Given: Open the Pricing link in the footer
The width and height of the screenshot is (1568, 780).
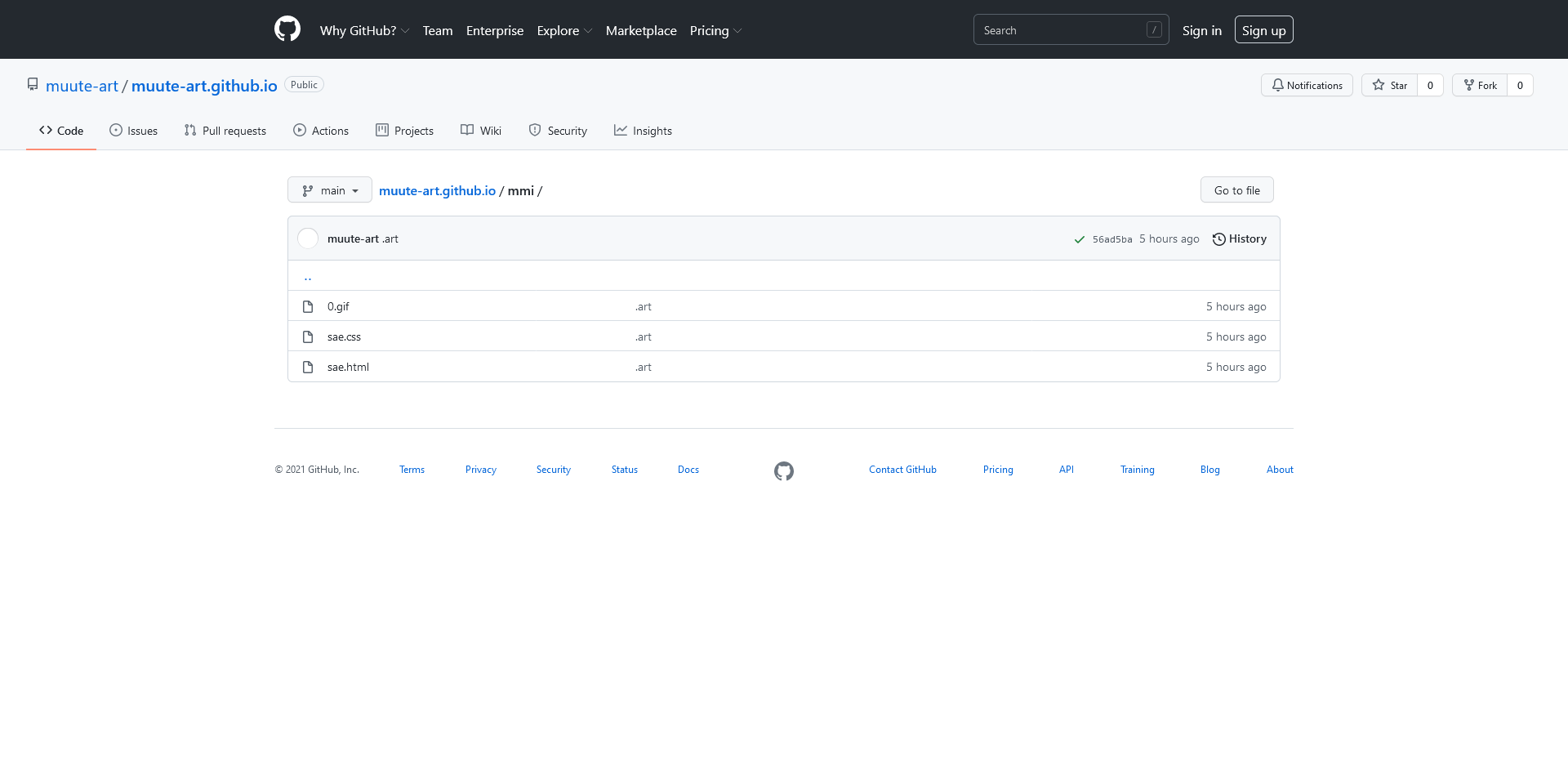Looking at the screenshot, I should [998, 470].
